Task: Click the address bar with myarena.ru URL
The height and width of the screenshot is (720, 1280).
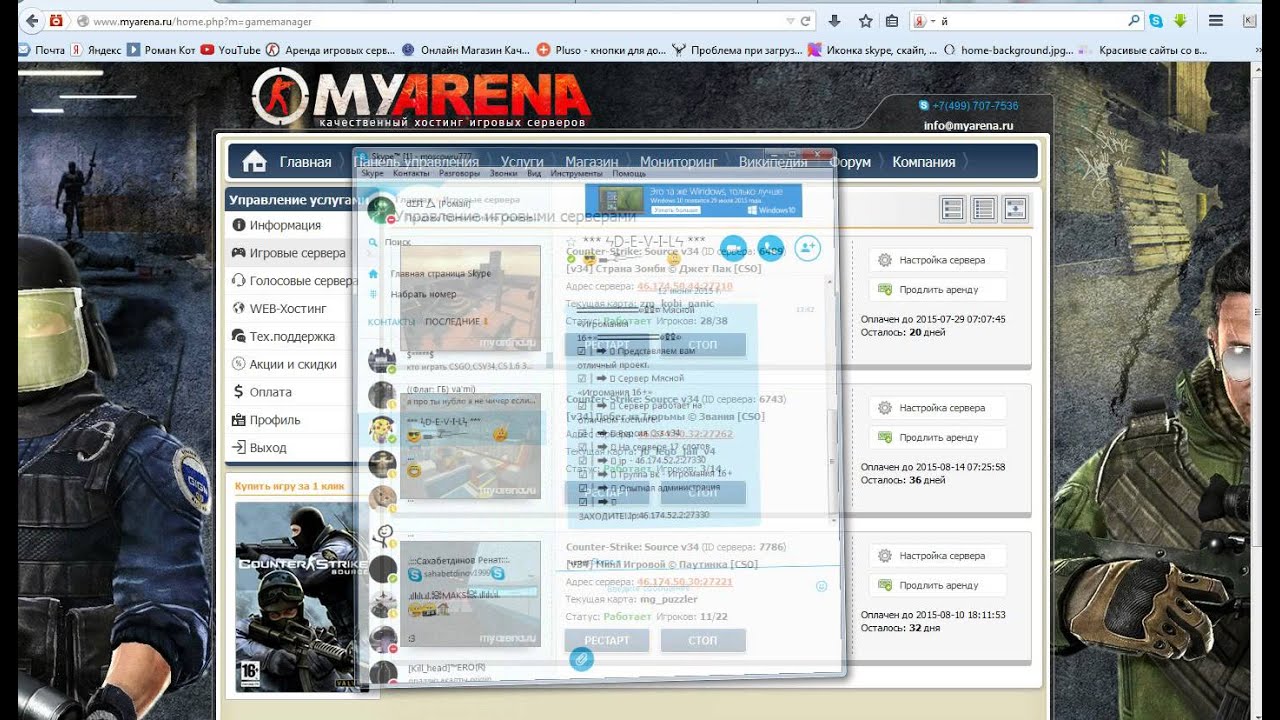Action: pyautogui.click(x=430, y=21)
